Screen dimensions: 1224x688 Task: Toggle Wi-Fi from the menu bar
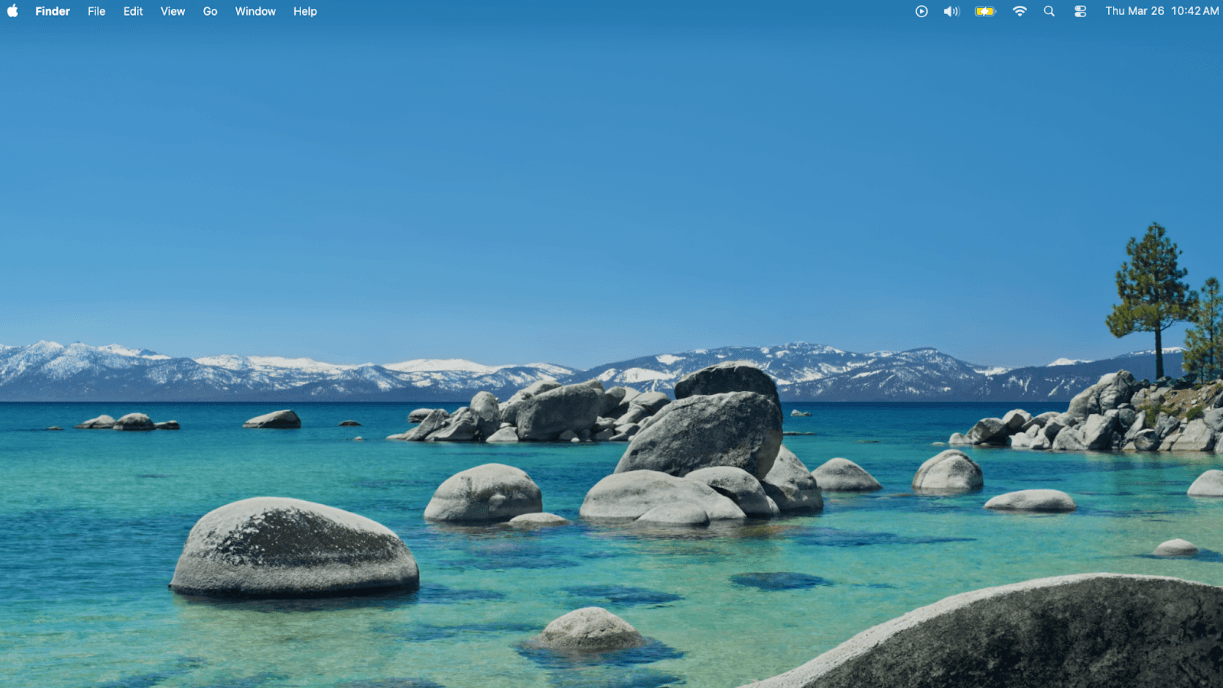[x=1019, y=11]
